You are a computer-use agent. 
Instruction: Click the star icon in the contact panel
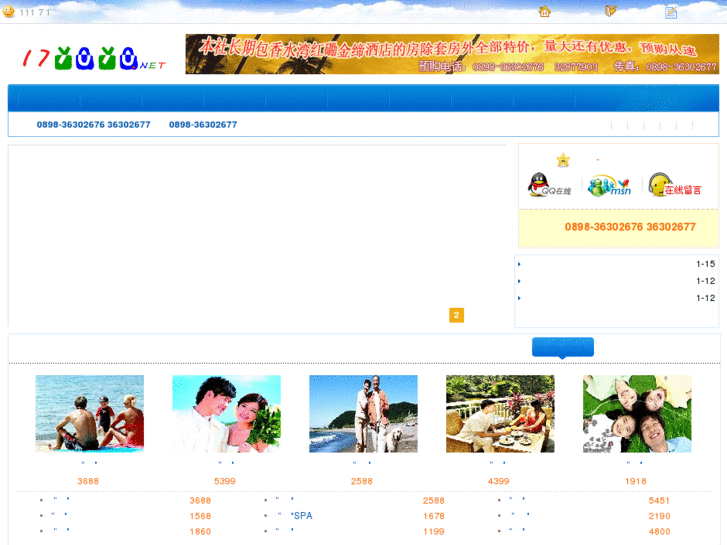563,160
